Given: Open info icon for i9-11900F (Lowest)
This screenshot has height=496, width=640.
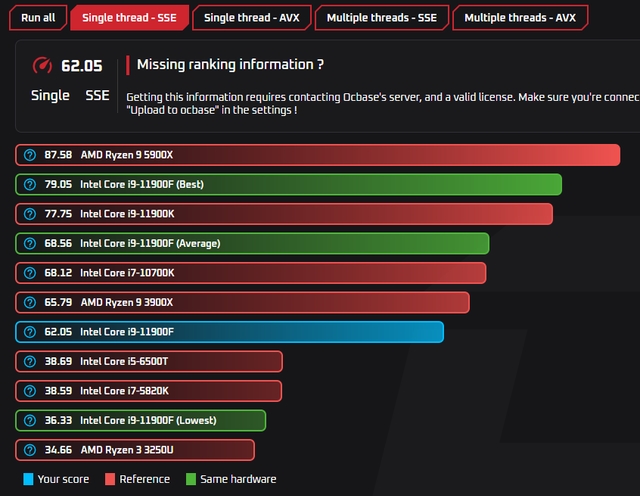Looking at the screenshot, I should pos(30,420).
